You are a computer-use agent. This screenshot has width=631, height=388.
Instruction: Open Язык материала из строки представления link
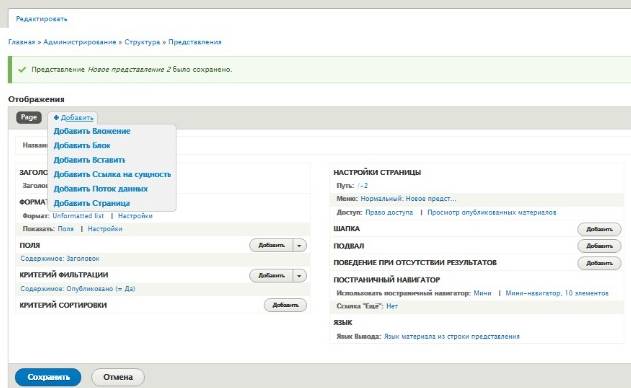tap(452, 336)
